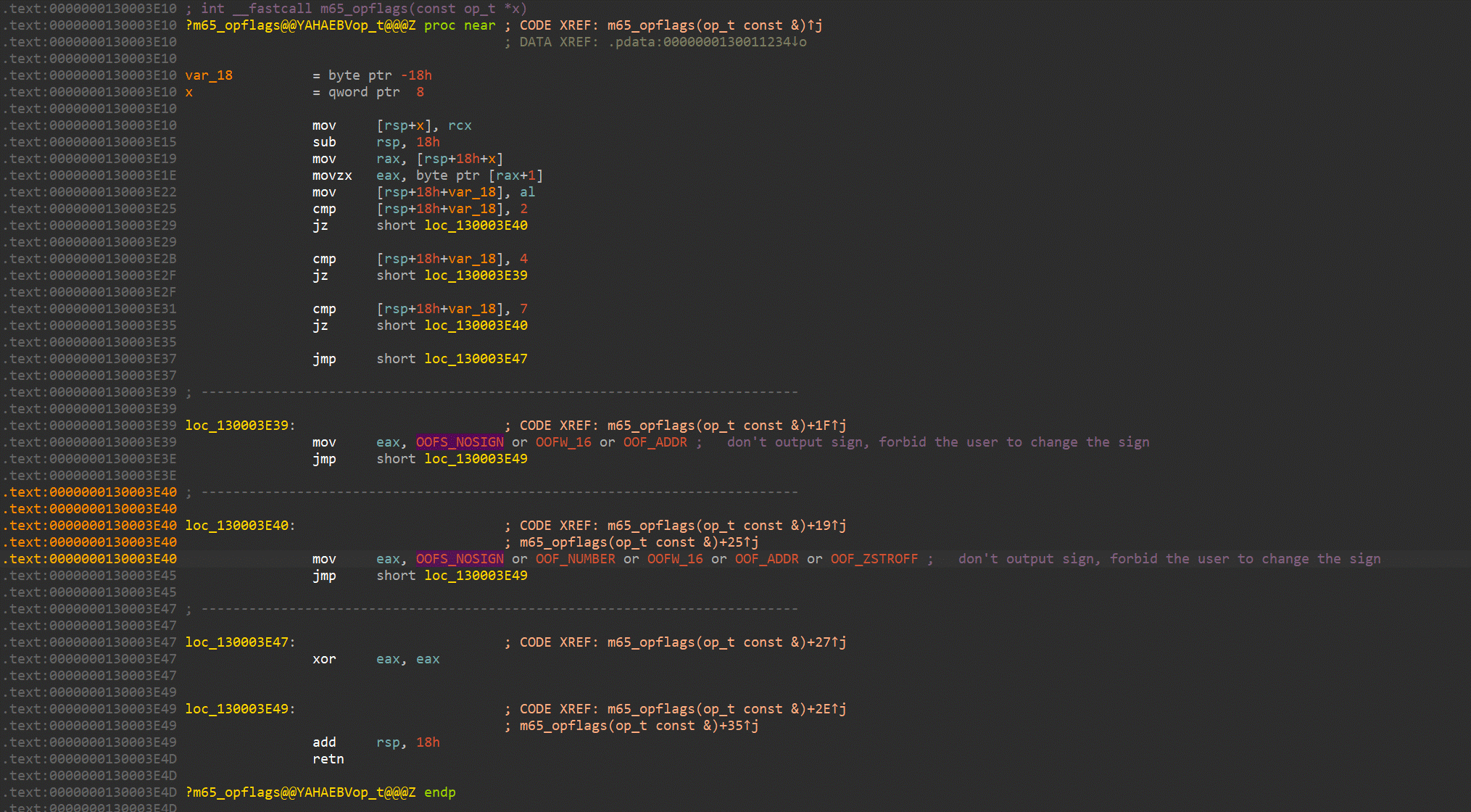Click OOF_NUMBER symbolic constant
Image resolution: width=1471 pixels, height=812 pixels.
pos(575,559)
